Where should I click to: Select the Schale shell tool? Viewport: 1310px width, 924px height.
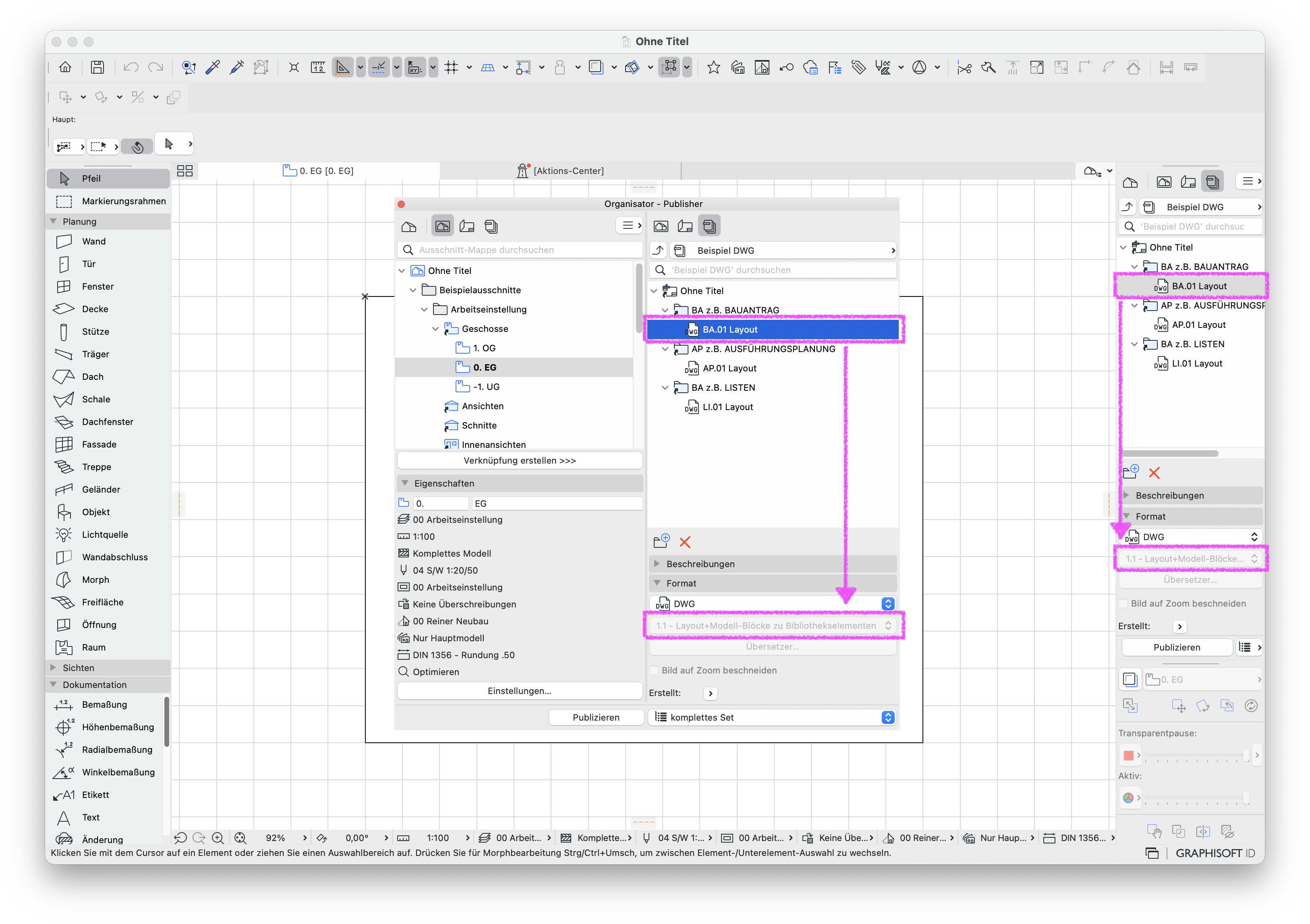click(x=108, y=399)
